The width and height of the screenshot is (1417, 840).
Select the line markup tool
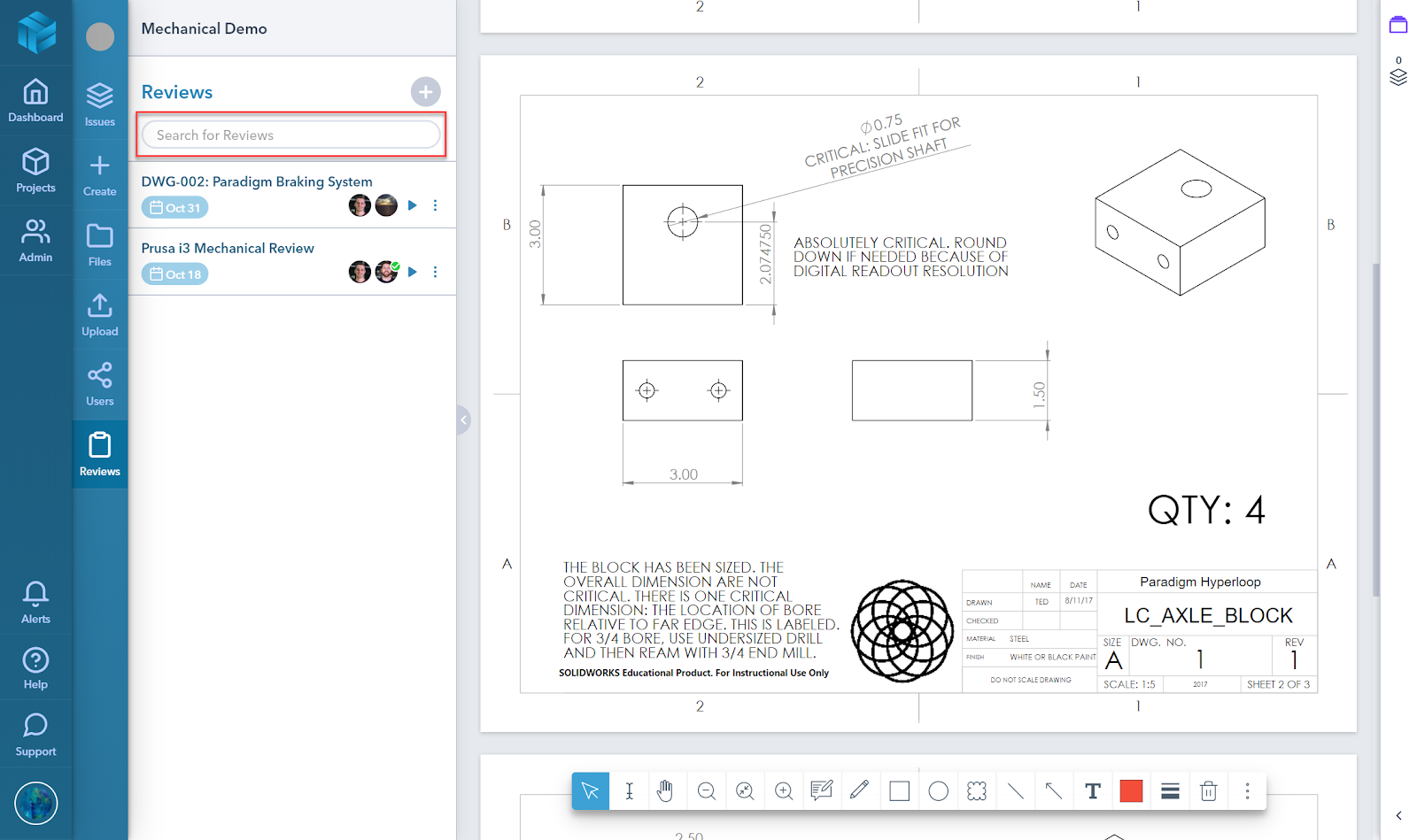tap(1016, 790)
